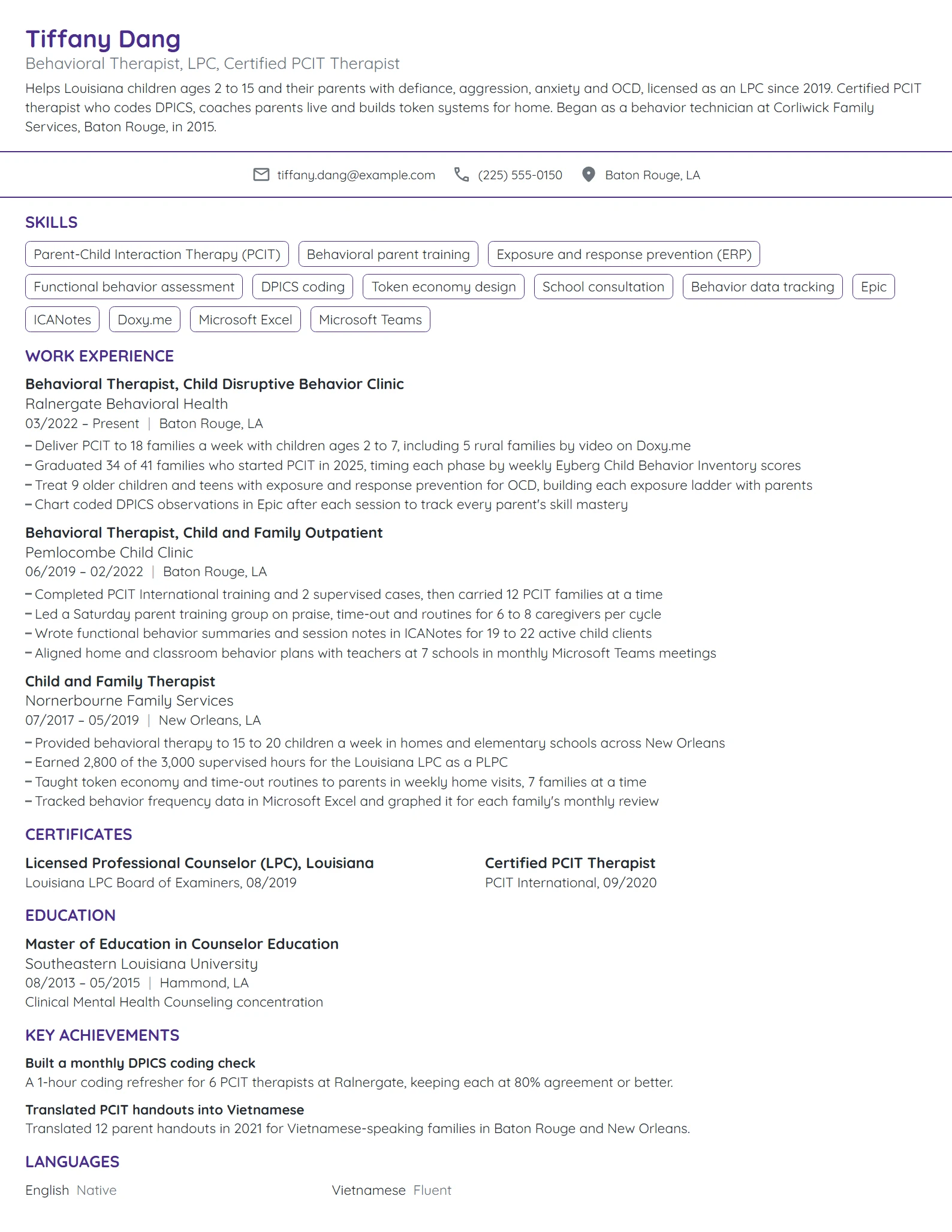Image resolution: width=952 pixels, height=1232 pixels.
Task: Click the EDUCATION section heading
Action: (71, 915)
